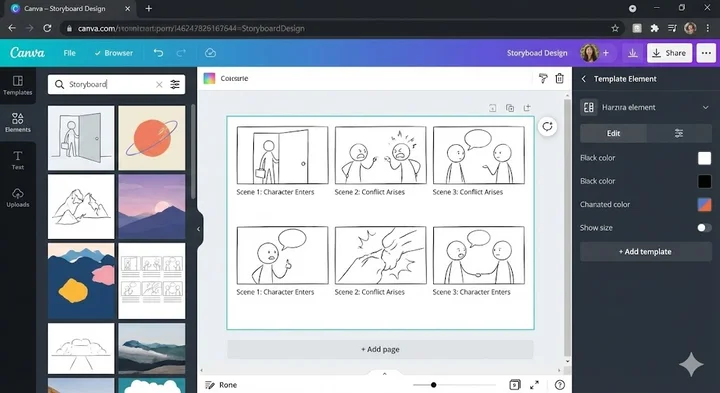This screenshot has height=393, width=720.
Task: Open the Text sidebar panel
Action: click(17, 160)
